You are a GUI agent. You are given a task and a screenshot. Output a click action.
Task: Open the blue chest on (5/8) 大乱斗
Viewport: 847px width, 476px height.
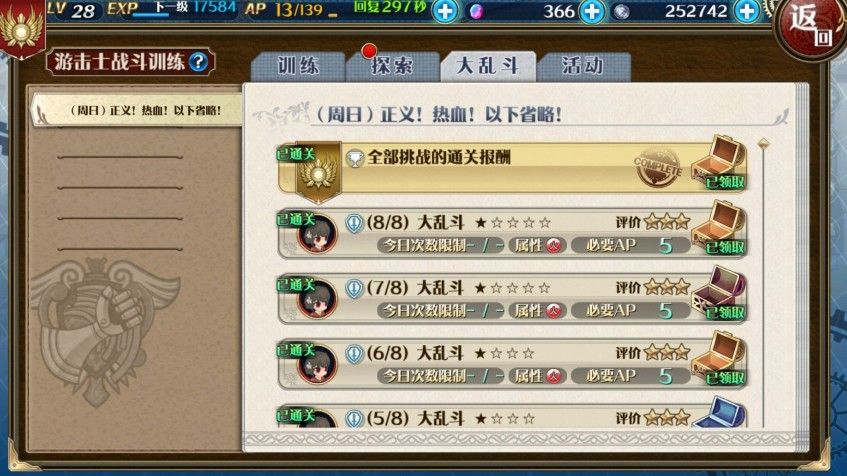[x=720, y=412]
